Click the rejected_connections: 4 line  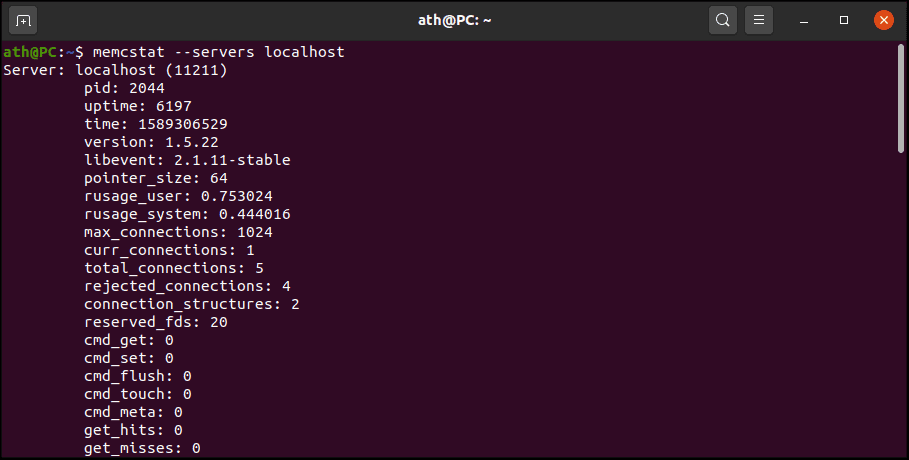click(x=187, y=285)
